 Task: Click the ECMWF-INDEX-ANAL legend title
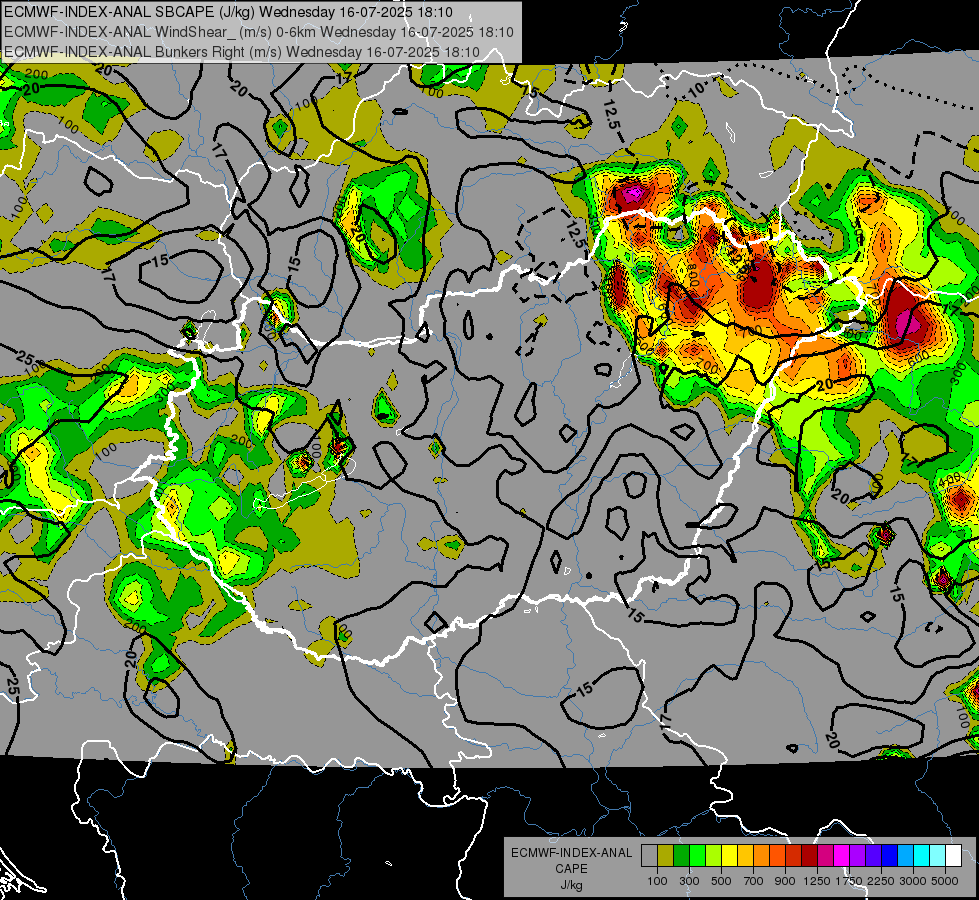click(x=571, y=853)
